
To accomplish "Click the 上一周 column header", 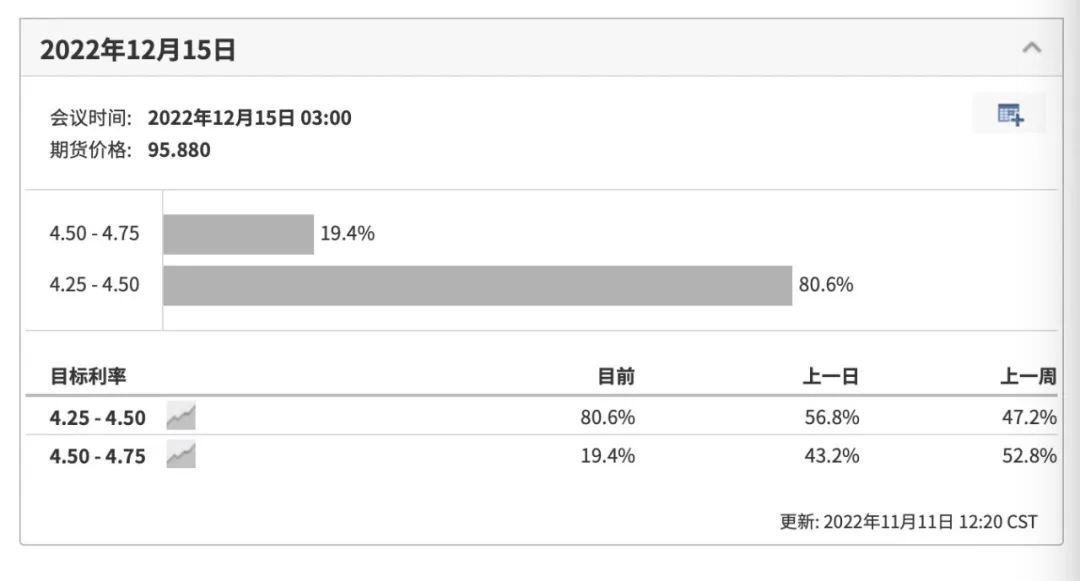I will (1028, 377).
